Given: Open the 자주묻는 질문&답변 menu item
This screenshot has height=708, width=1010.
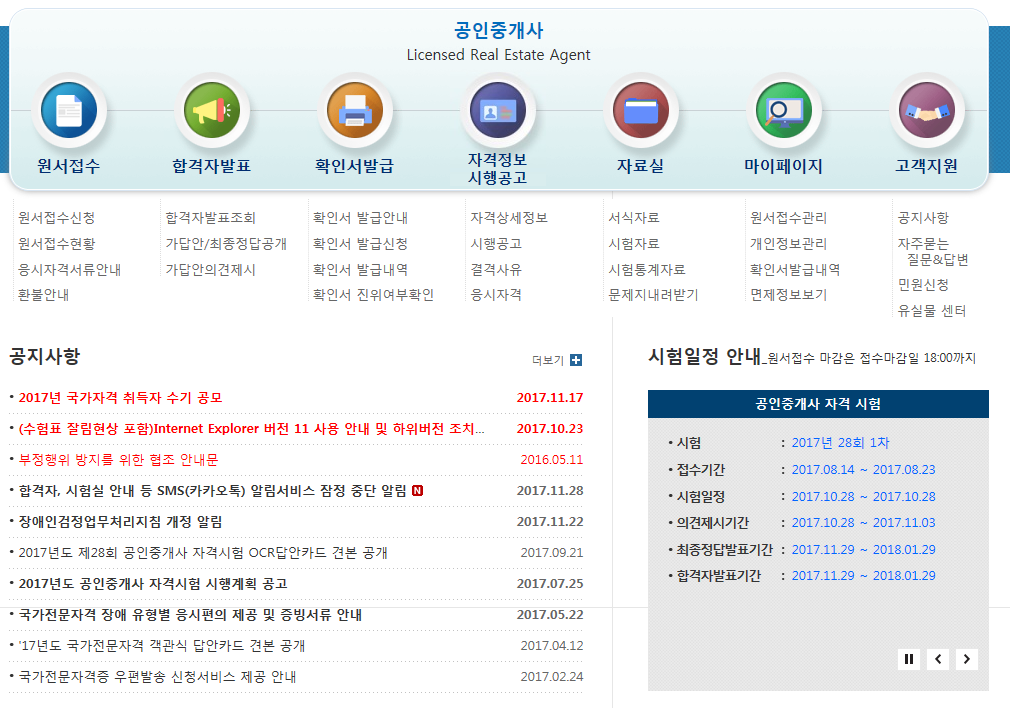Looking at the screenshot, I should 932,252.
